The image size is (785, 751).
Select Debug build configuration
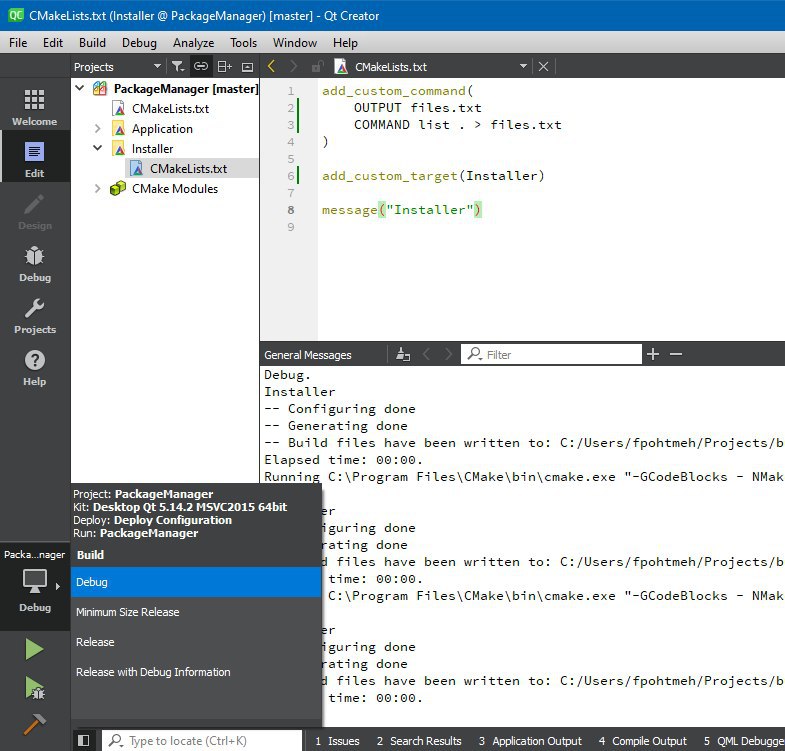(x=196, y=582)
